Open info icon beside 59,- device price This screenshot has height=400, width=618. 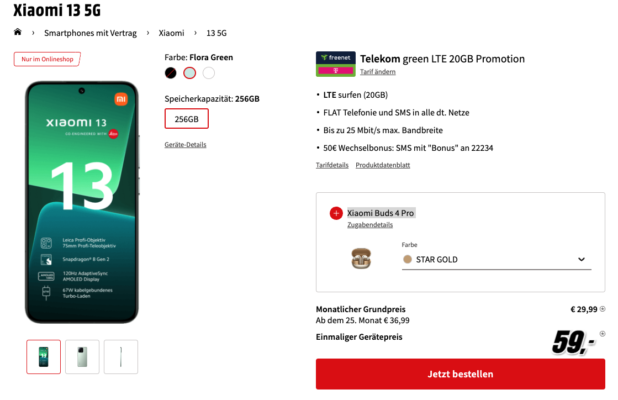click(x=602, y=334)
